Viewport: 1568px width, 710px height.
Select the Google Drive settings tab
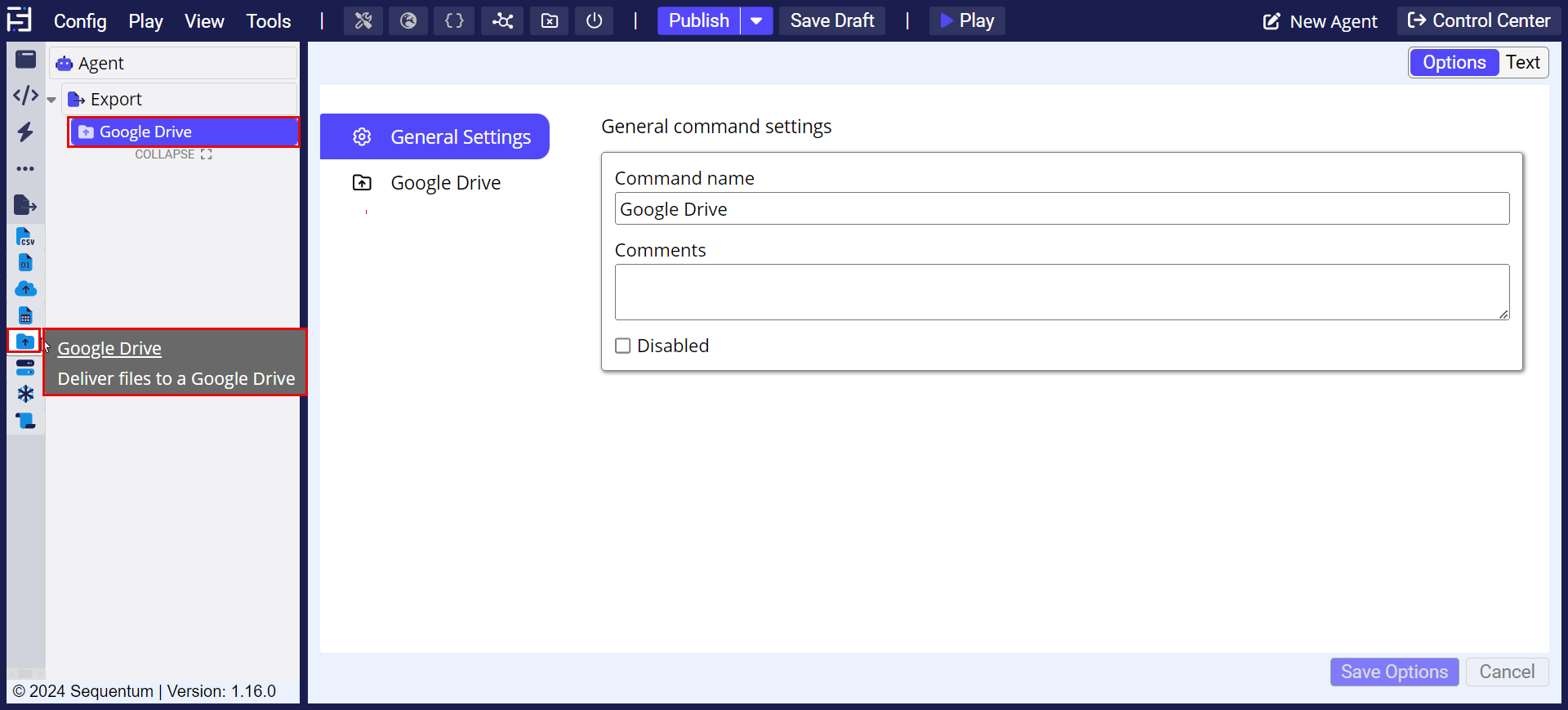click(434, 183)
